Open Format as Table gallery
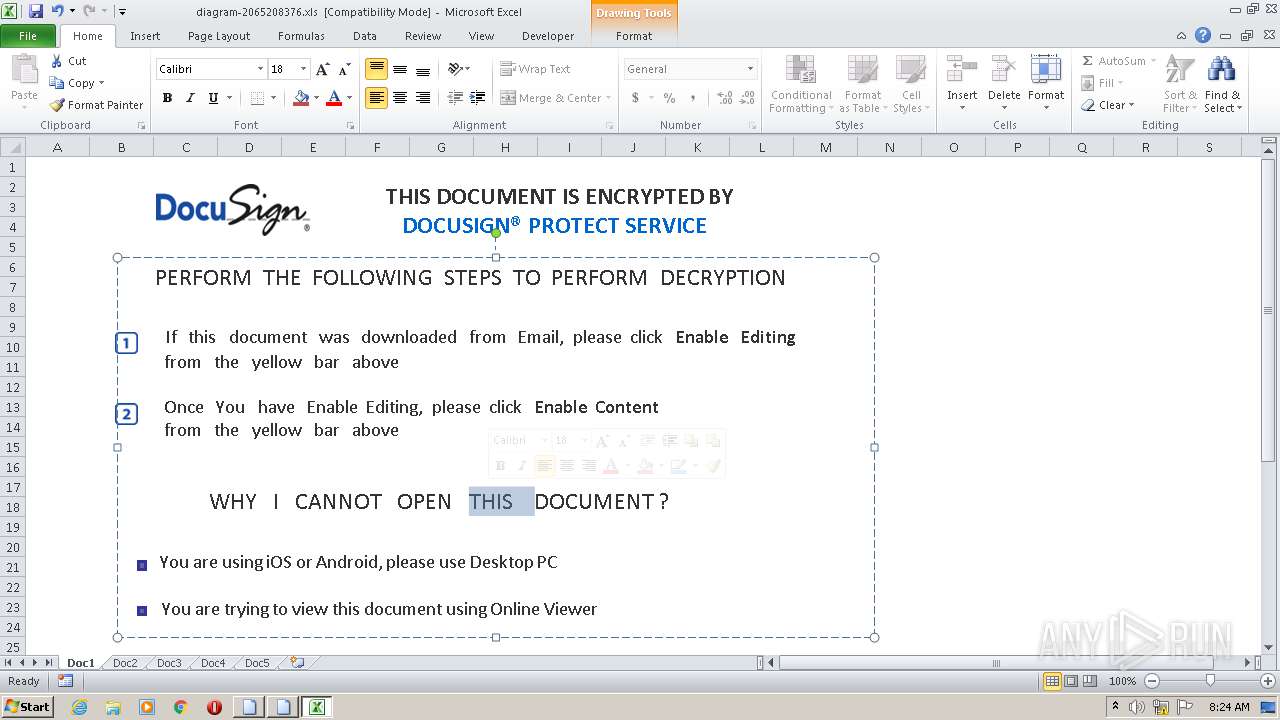1280x720 pixels. click(862, 84)
